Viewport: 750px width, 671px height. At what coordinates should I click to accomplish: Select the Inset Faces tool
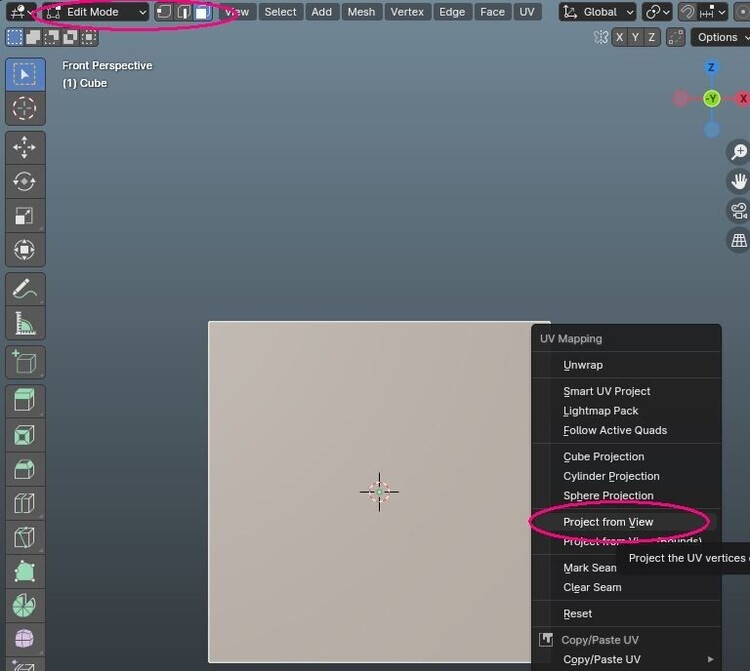point(25,435)
